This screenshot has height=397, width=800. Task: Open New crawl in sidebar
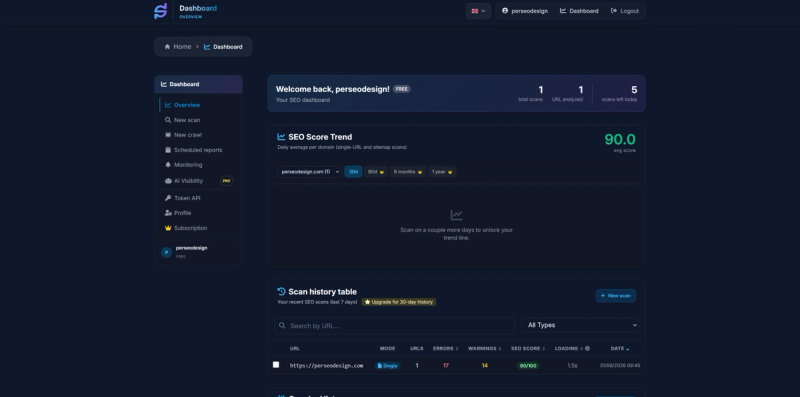pos(183,135)
